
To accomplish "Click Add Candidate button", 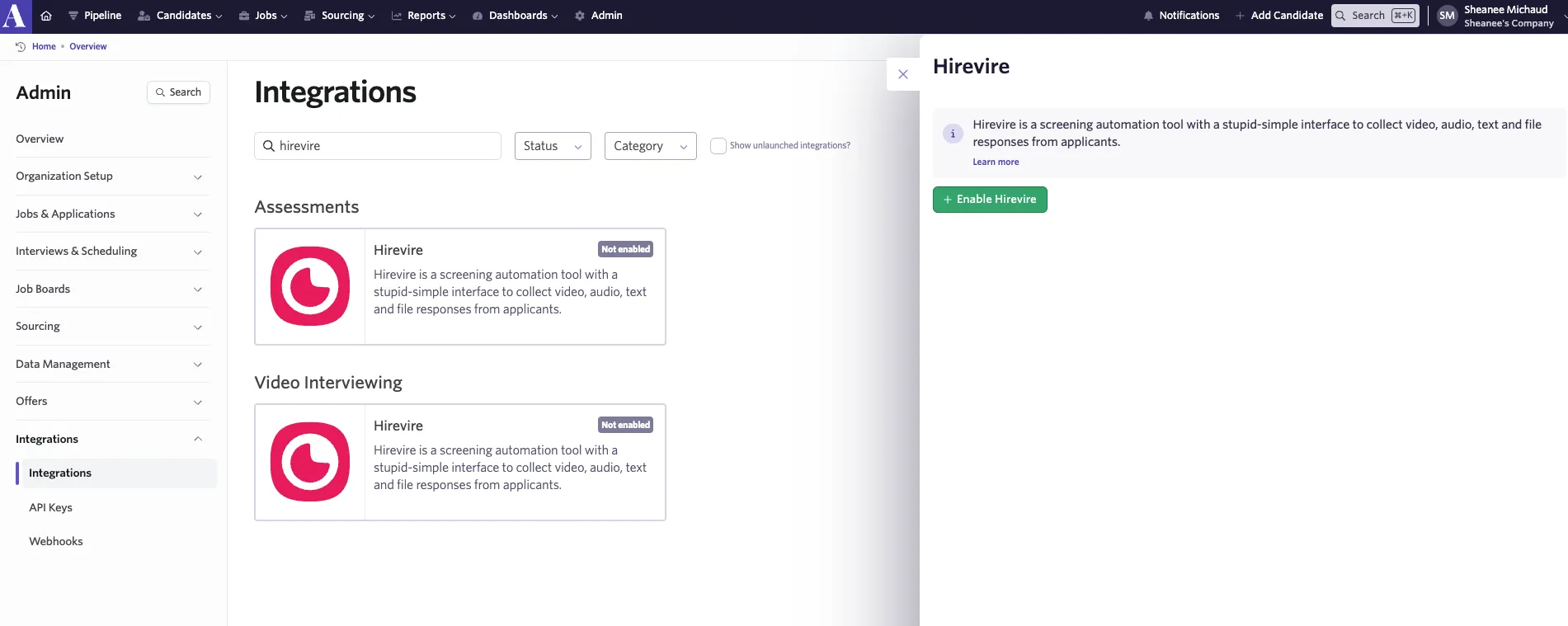I will pyautogui.click(x=1279, y=16).
